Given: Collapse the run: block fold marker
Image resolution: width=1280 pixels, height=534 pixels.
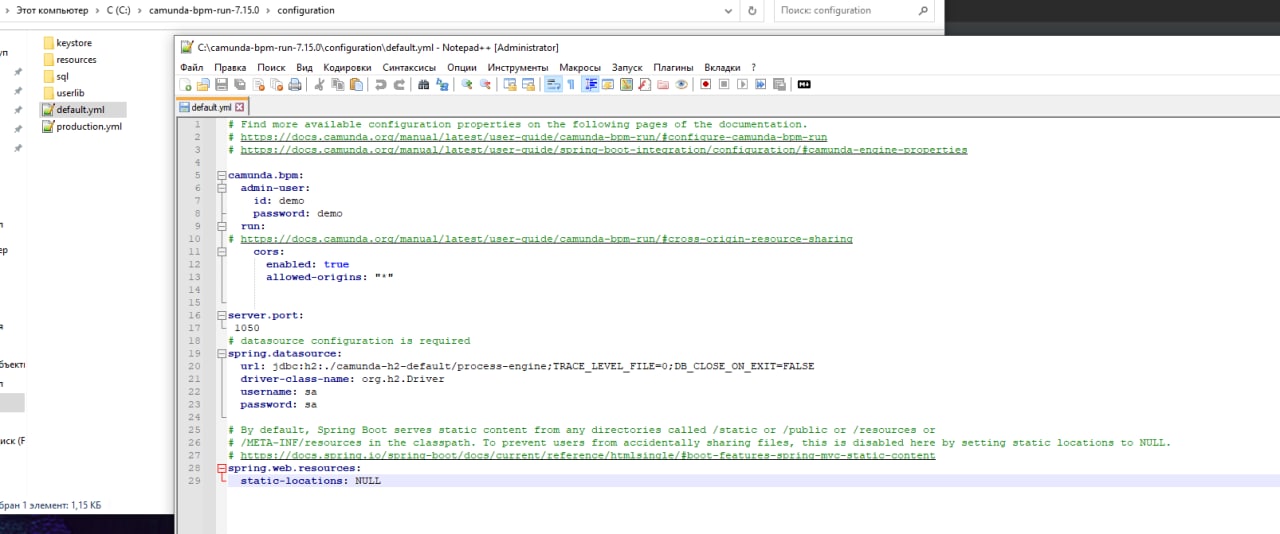Looking at the screenshot, I should pyautogui.click(x=221, y=226).
